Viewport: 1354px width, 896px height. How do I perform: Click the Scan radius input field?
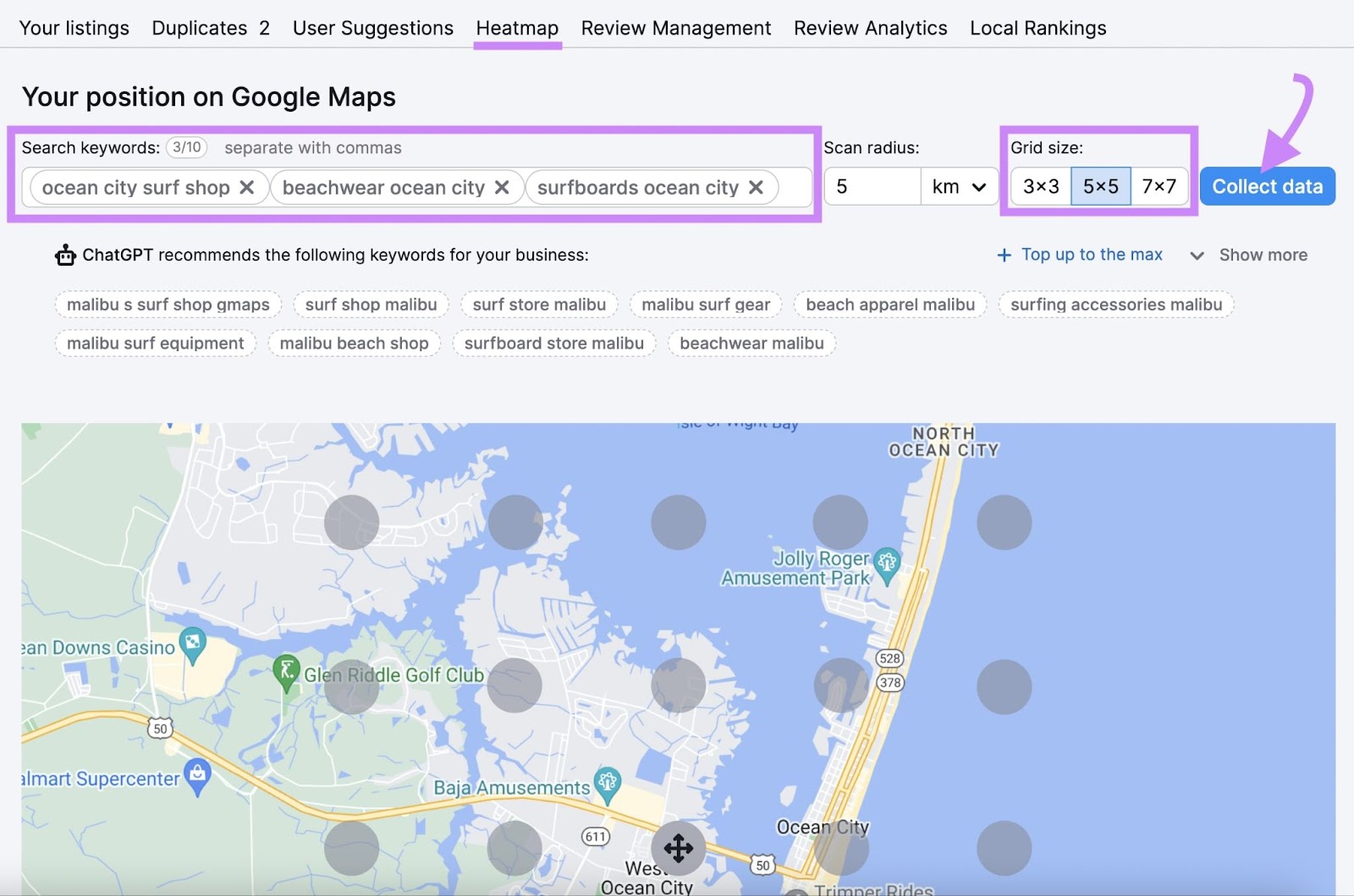tap(872, 186)
